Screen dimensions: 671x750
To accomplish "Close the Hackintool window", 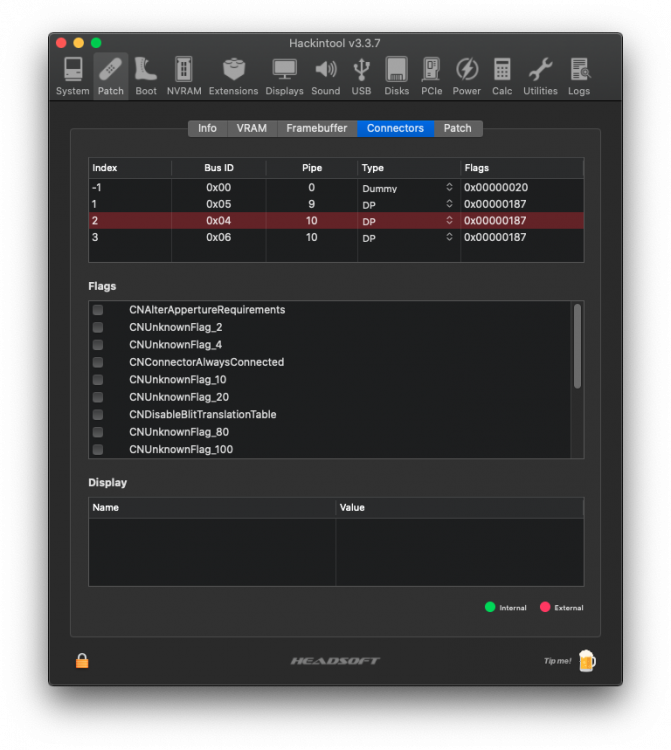I will pyautogui.click(x=61, y=43).
